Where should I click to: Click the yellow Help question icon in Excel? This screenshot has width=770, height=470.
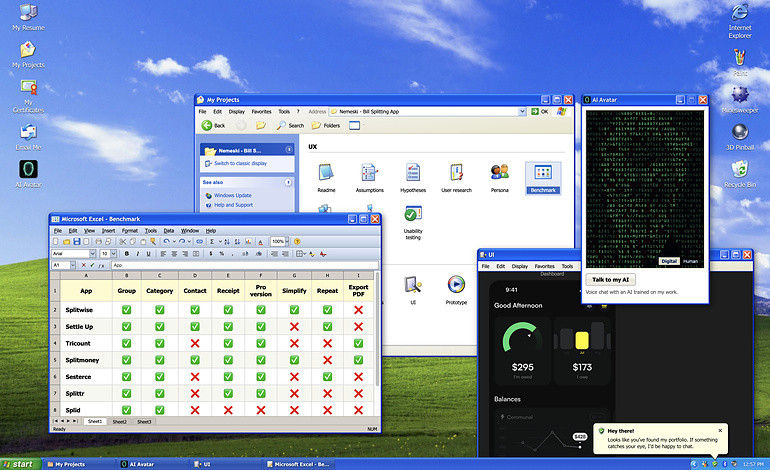click(297, 242)
